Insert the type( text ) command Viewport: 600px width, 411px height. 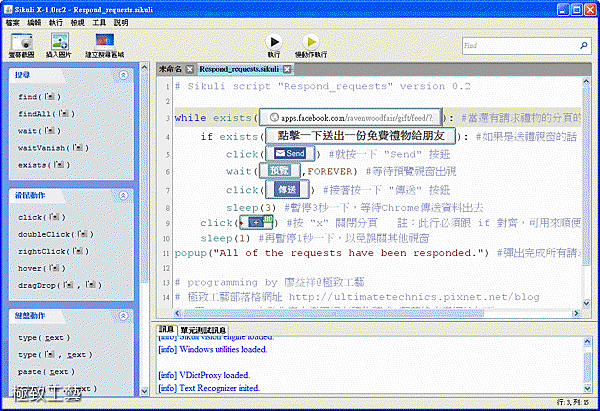pyautogui.click(x=44, y=338)
